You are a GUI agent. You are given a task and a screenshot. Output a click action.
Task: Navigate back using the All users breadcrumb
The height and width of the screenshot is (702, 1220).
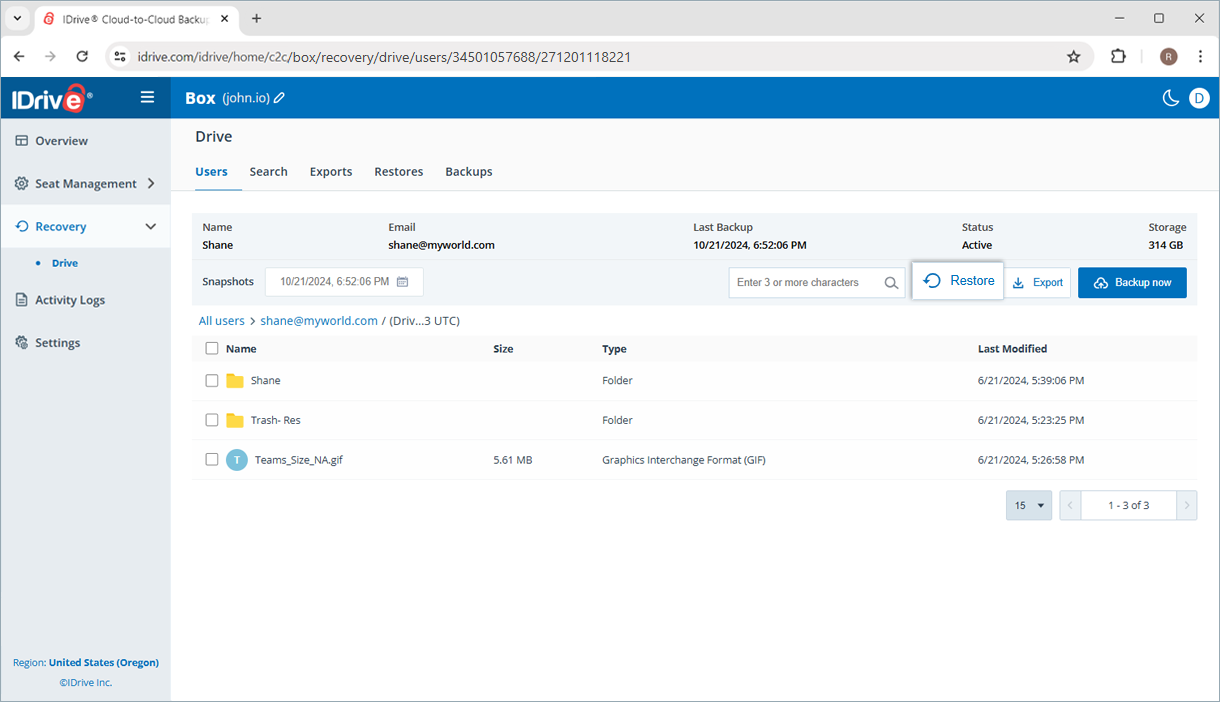click(221, 320)
